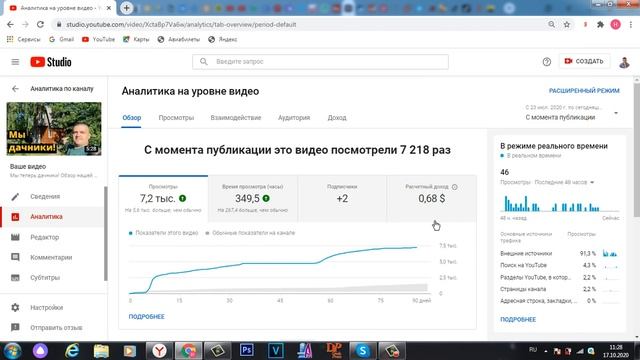Click the browser forward arrow

(25, 24)
